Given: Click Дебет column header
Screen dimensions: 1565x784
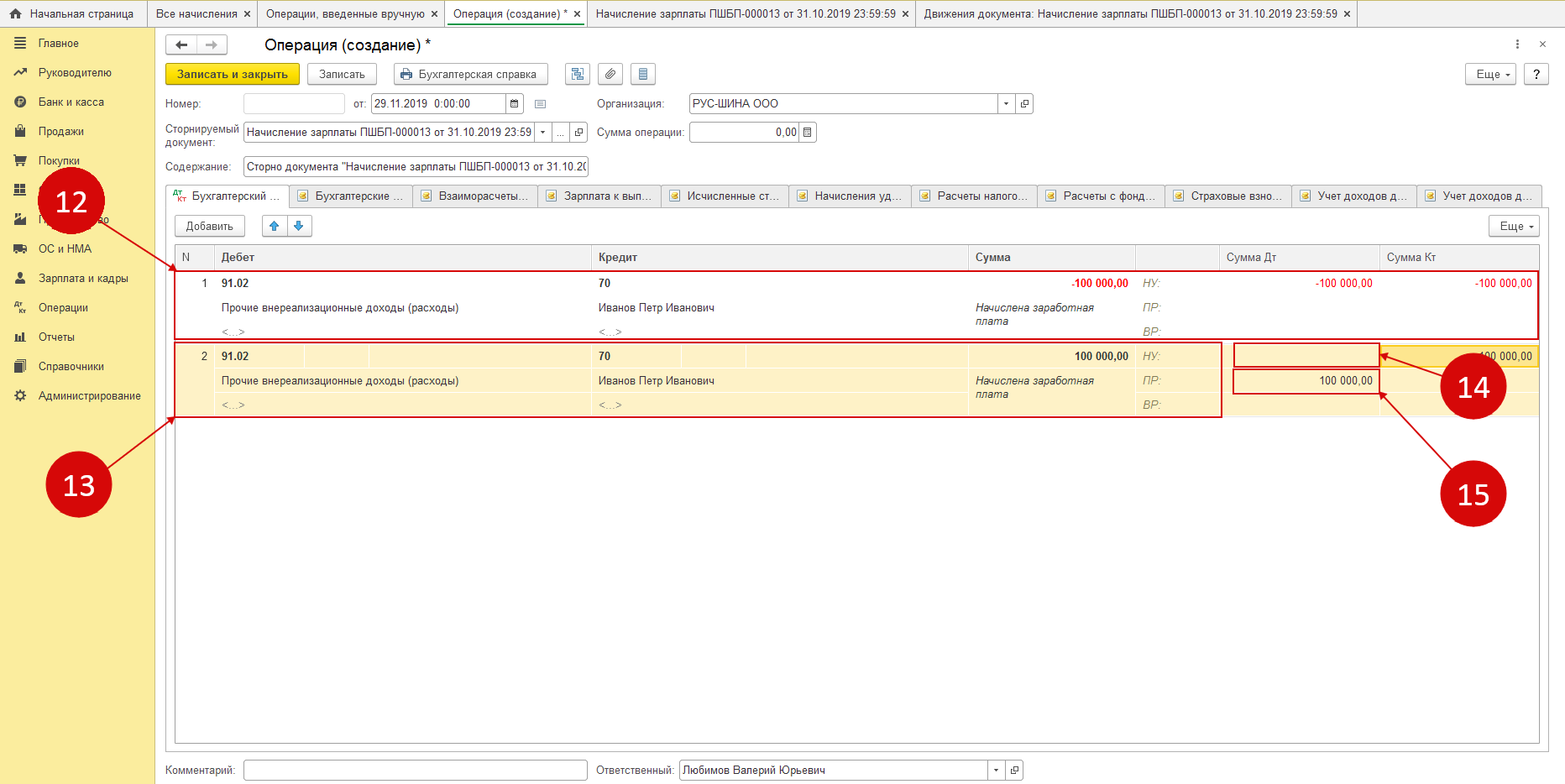Looking at the screenshot, I should pyautogui.click(x=403, y=257).
